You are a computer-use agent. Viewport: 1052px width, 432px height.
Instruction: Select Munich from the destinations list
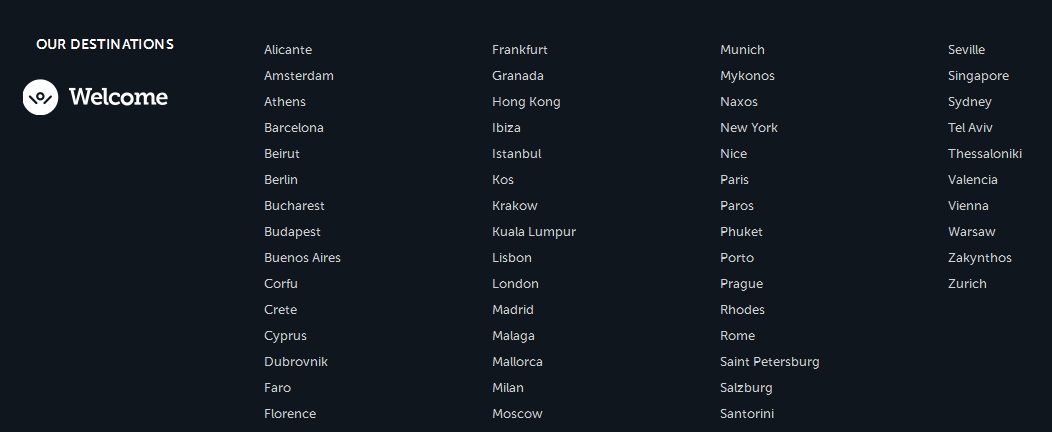tap(742, 50)
